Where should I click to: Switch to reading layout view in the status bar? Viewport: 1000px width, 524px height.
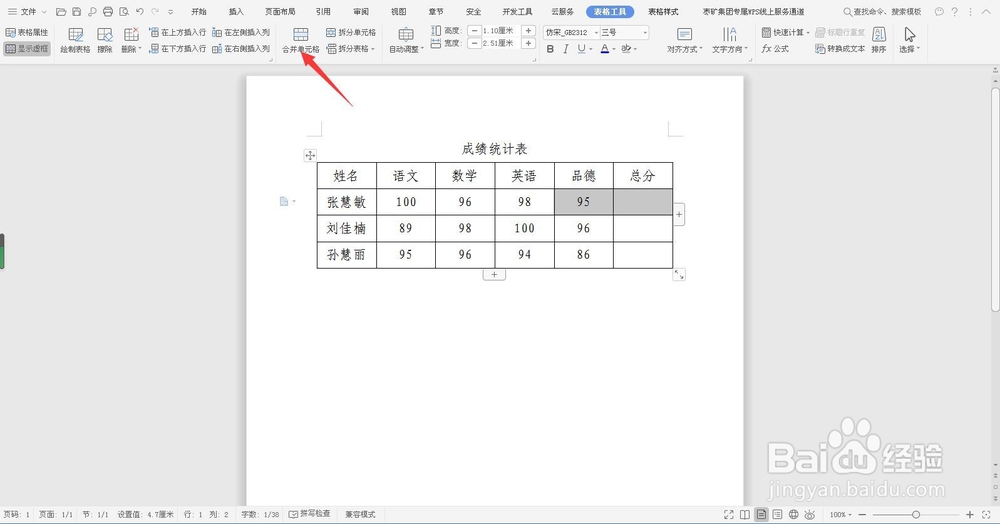point(745,514)
